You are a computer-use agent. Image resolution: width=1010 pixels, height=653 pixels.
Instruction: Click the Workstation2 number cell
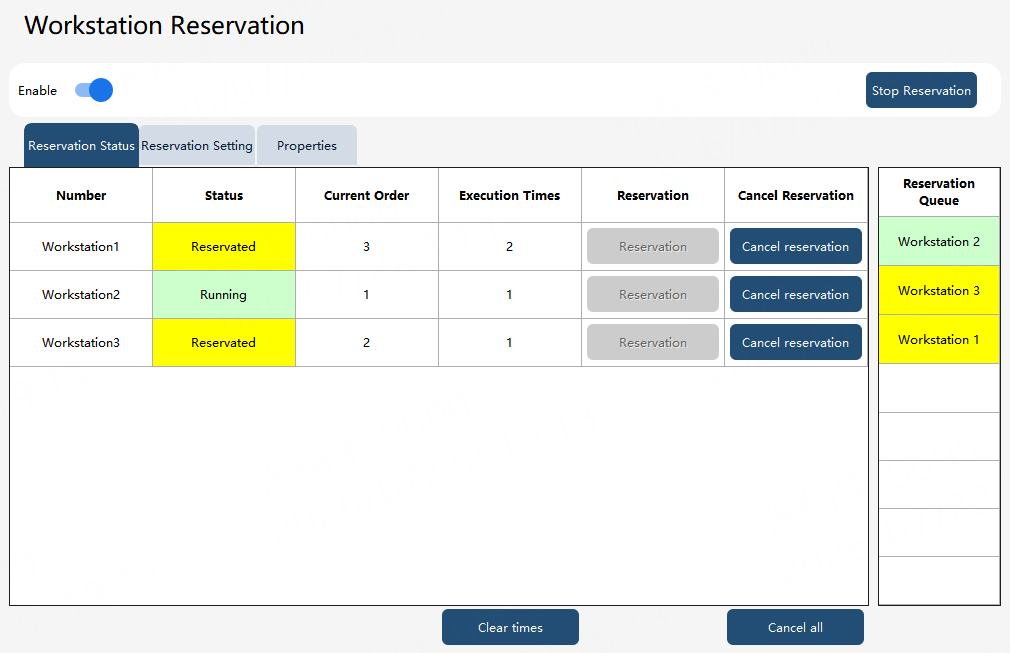pos(81,294)
